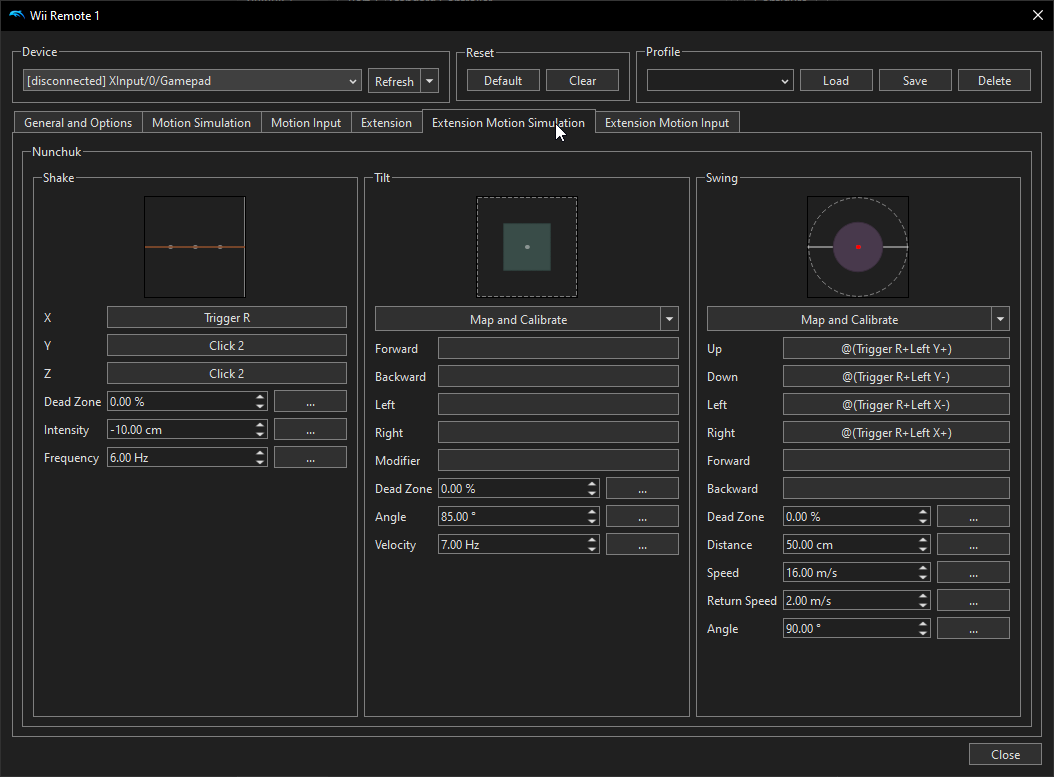
Task: Click the Default reset button
Action: click(503, 81)
